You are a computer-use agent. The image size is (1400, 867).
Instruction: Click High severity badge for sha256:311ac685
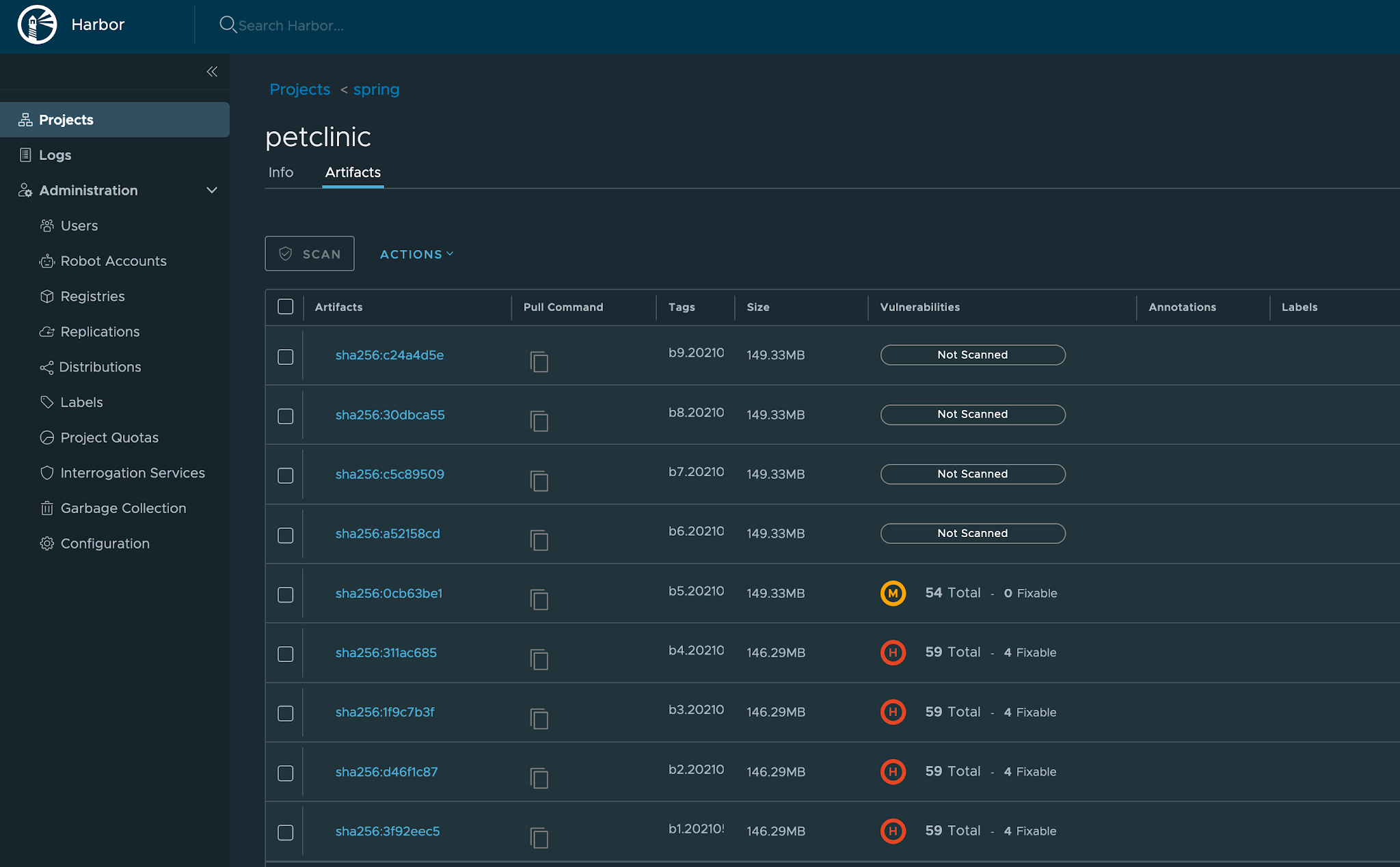pos(893,652)
